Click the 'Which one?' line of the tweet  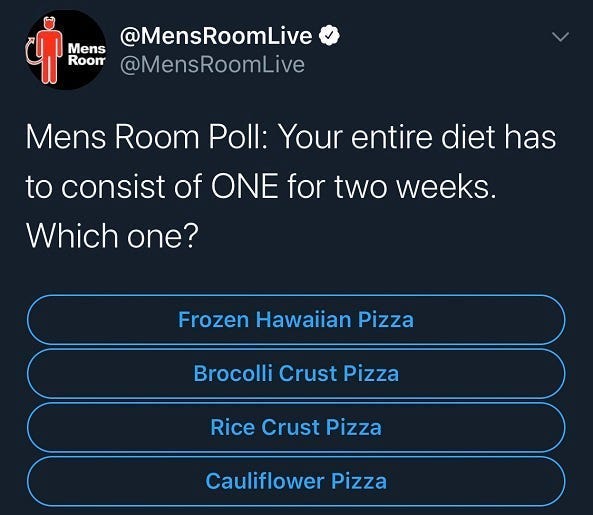(x=112, y=236)
